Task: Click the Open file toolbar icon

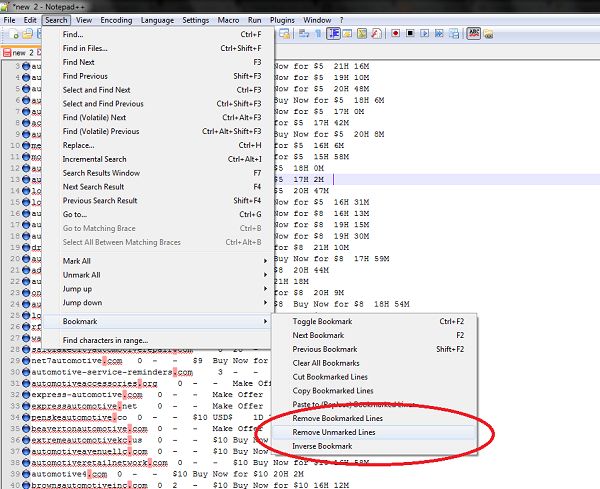Action: pyautogui.click(x=28, y=34)
